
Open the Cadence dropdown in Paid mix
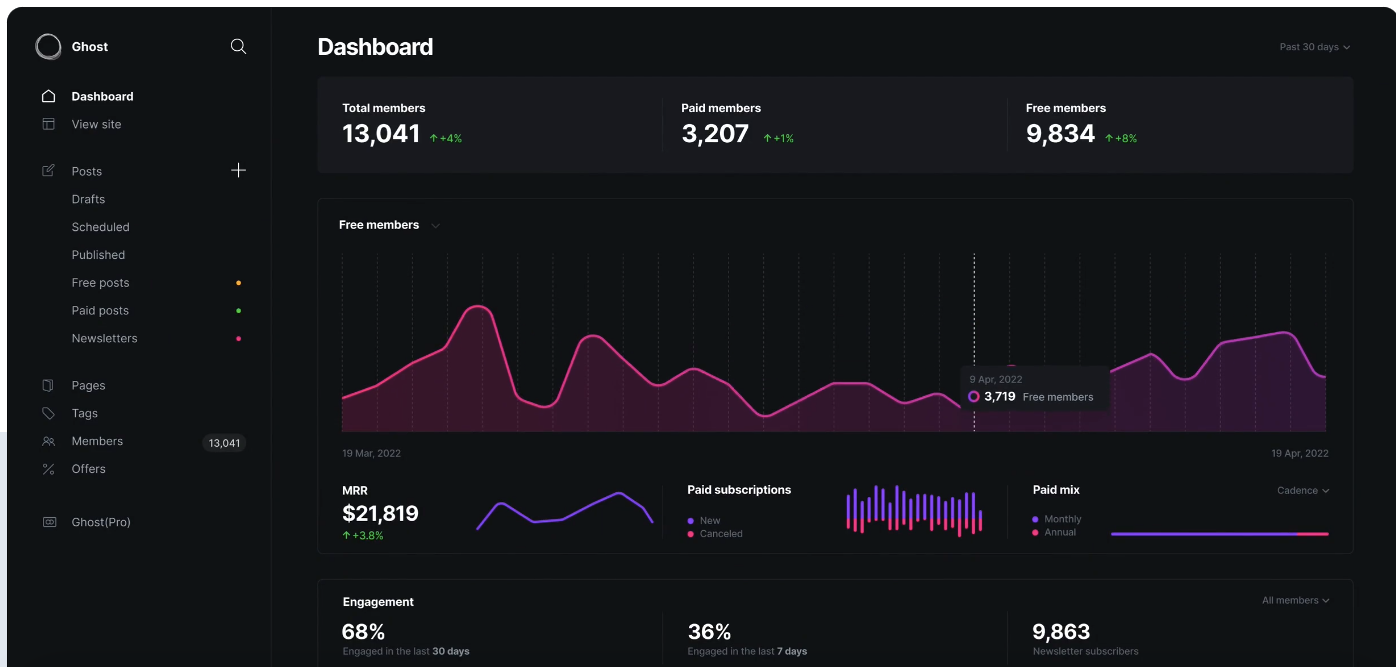point(1303,491)
